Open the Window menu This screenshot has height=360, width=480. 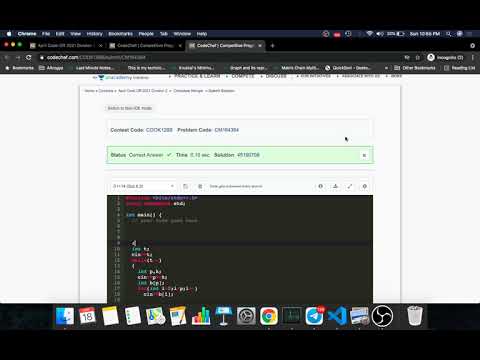tap(182, 34)
